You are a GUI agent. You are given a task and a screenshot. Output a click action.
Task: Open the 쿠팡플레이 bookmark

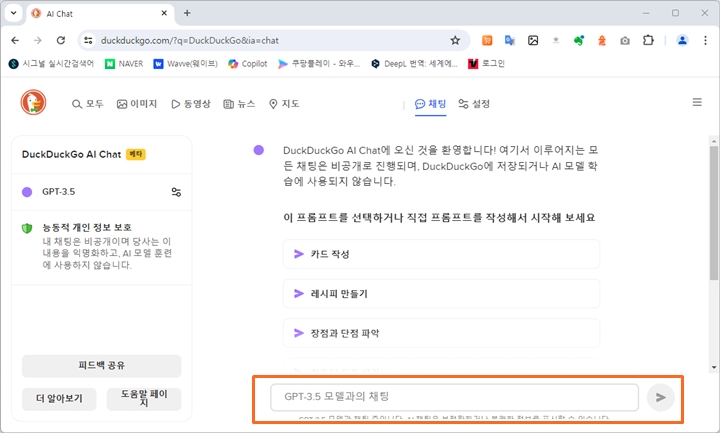[x=319, y=64]
